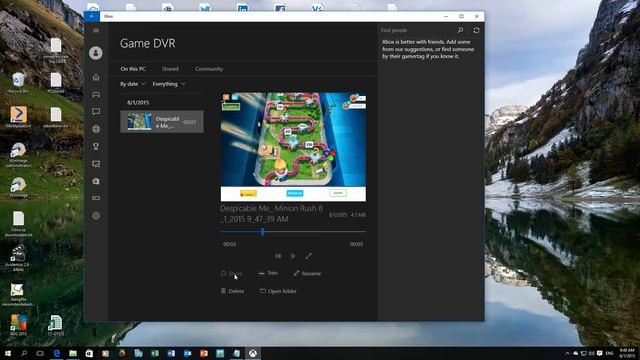640x360 pixels.
Task: Expand the By date sort dropdown
Action: coord(133,84)
